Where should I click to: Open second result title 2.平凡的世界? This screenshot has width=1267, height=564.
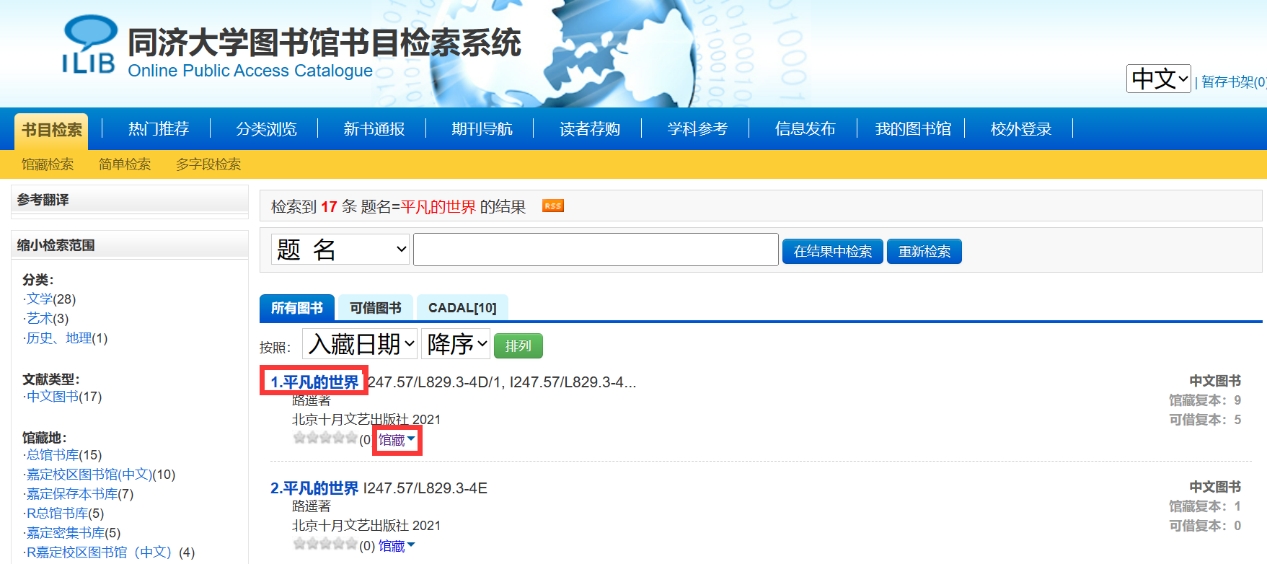pyautogui.click(x=314, y=488)
